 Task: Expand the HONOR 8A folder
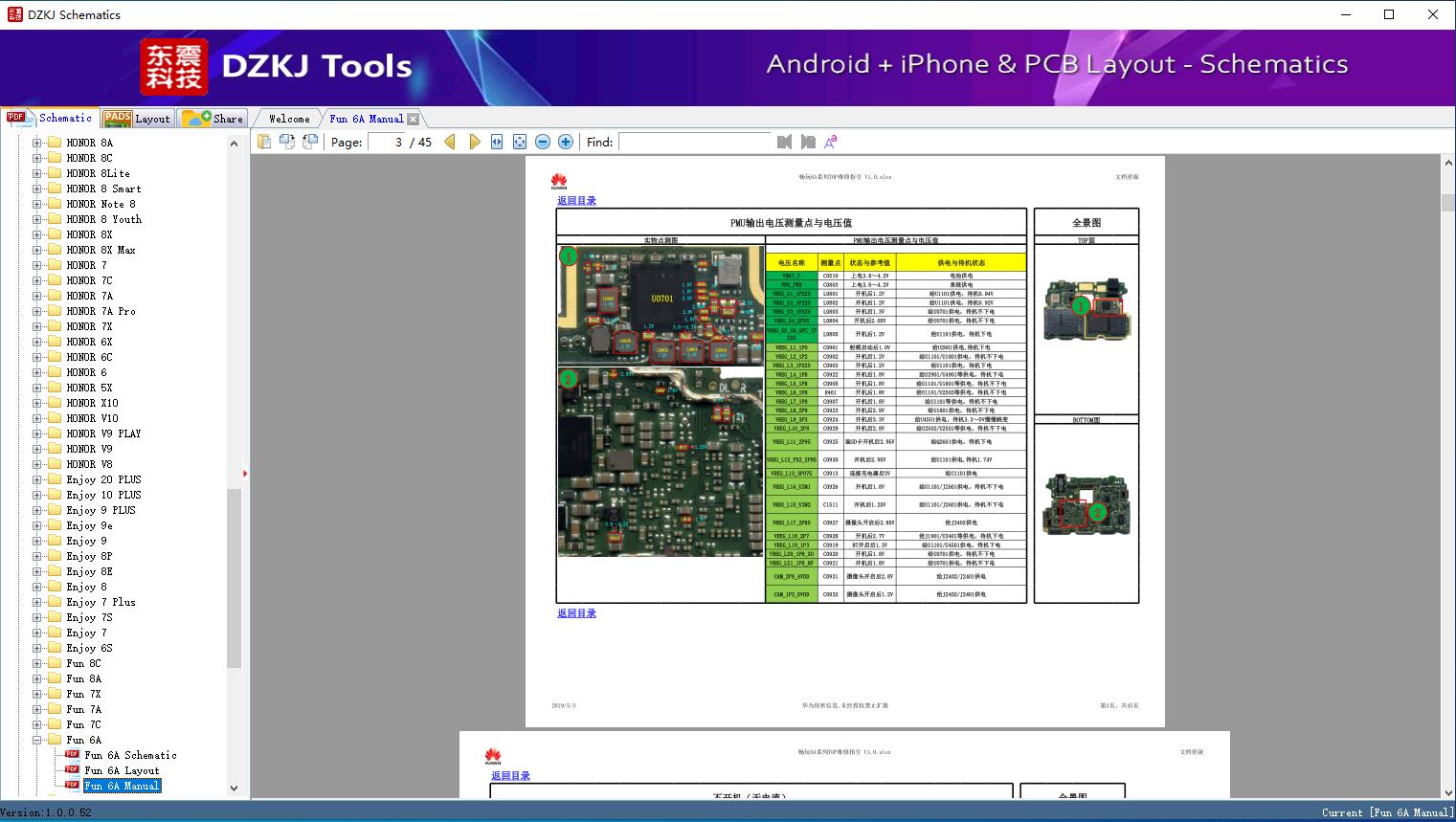click(37, 143)
